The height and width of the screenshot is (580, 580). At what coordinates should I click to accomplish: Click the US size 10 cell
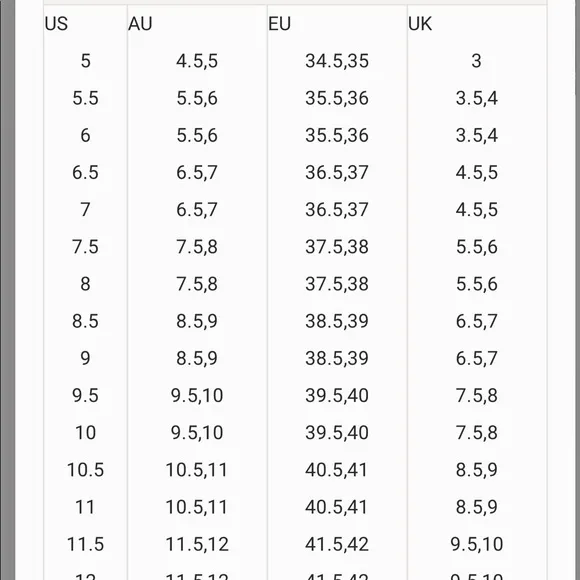[x=85, y=433]
